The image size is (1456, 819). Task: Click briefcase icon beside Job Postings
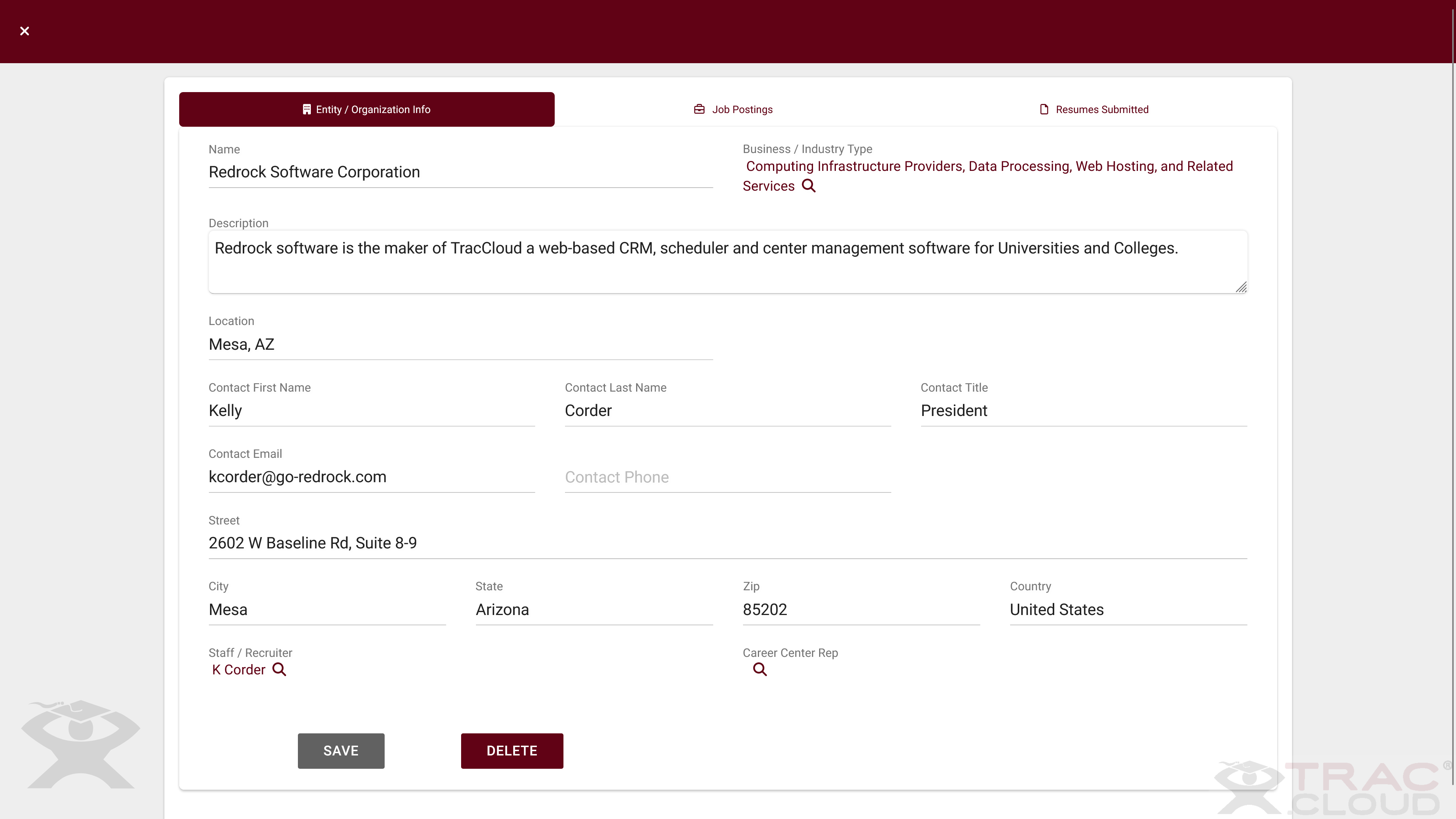pos(699,109)
